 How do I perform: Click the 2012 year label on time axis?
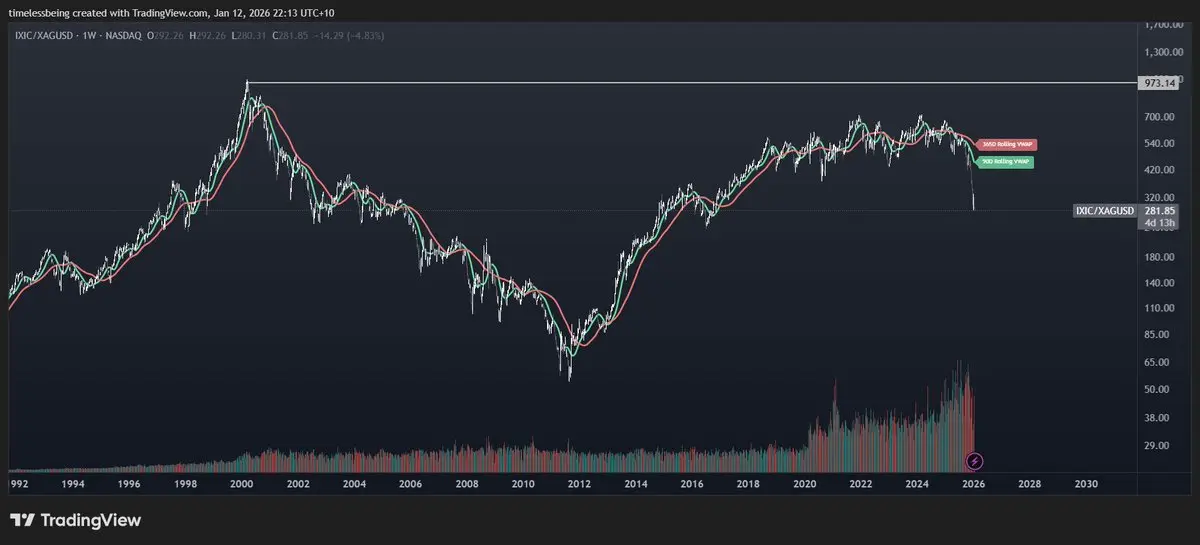tap(578, 483)
